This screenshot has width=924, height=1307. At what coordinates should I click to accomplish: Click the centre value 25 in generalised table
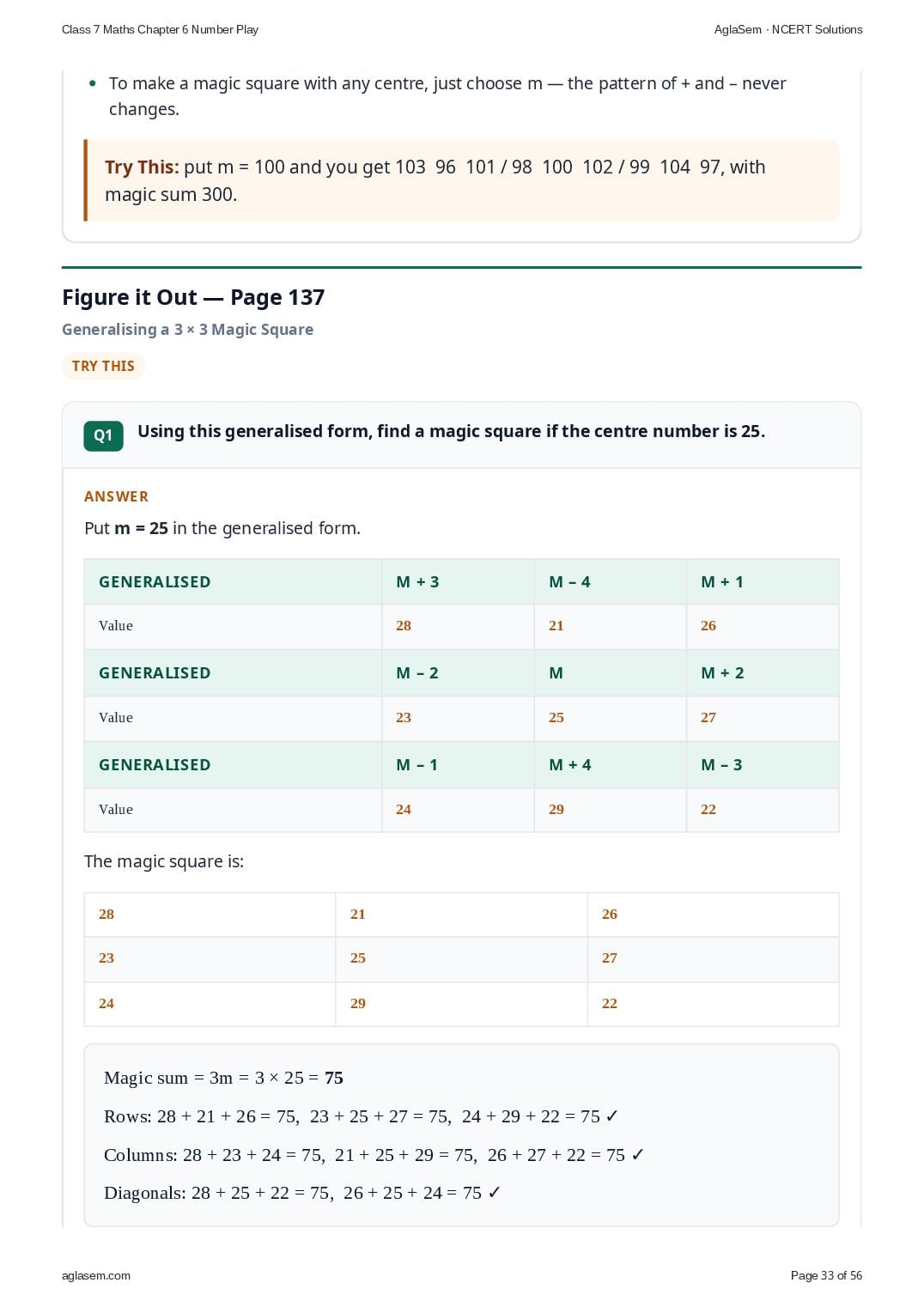pos(556,717)
